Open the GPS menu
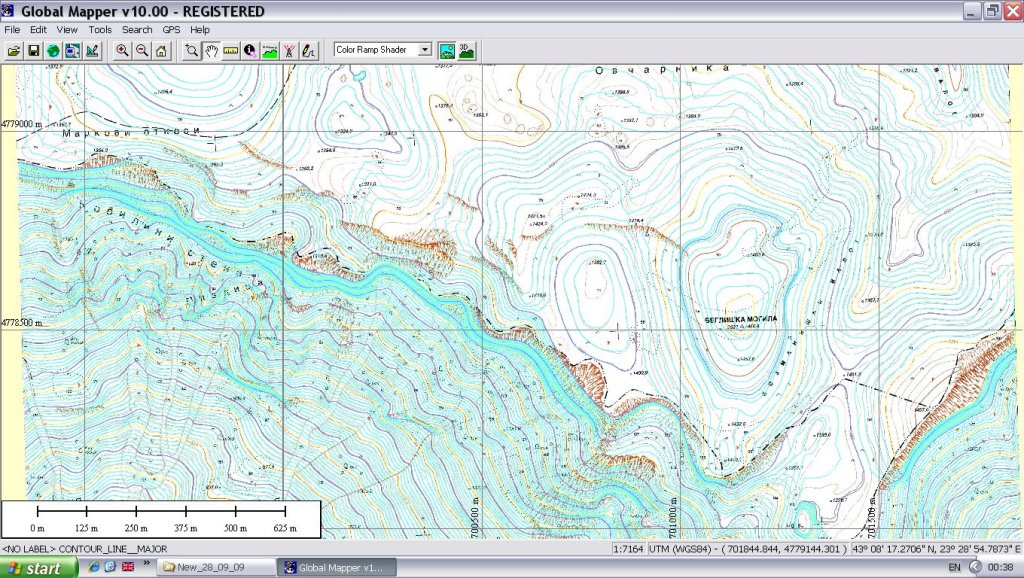 pyautogui.click(x=171, y=29)
